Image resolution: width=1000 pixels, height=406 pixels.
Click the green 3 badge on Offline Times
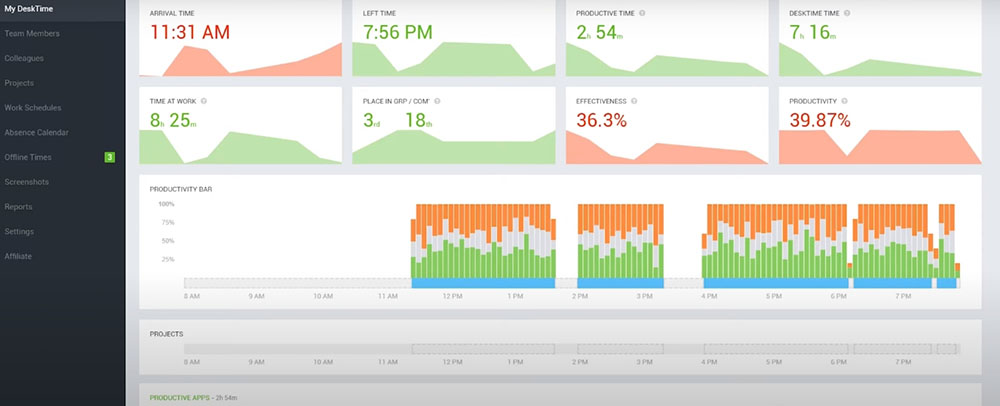tap(110, 157)
